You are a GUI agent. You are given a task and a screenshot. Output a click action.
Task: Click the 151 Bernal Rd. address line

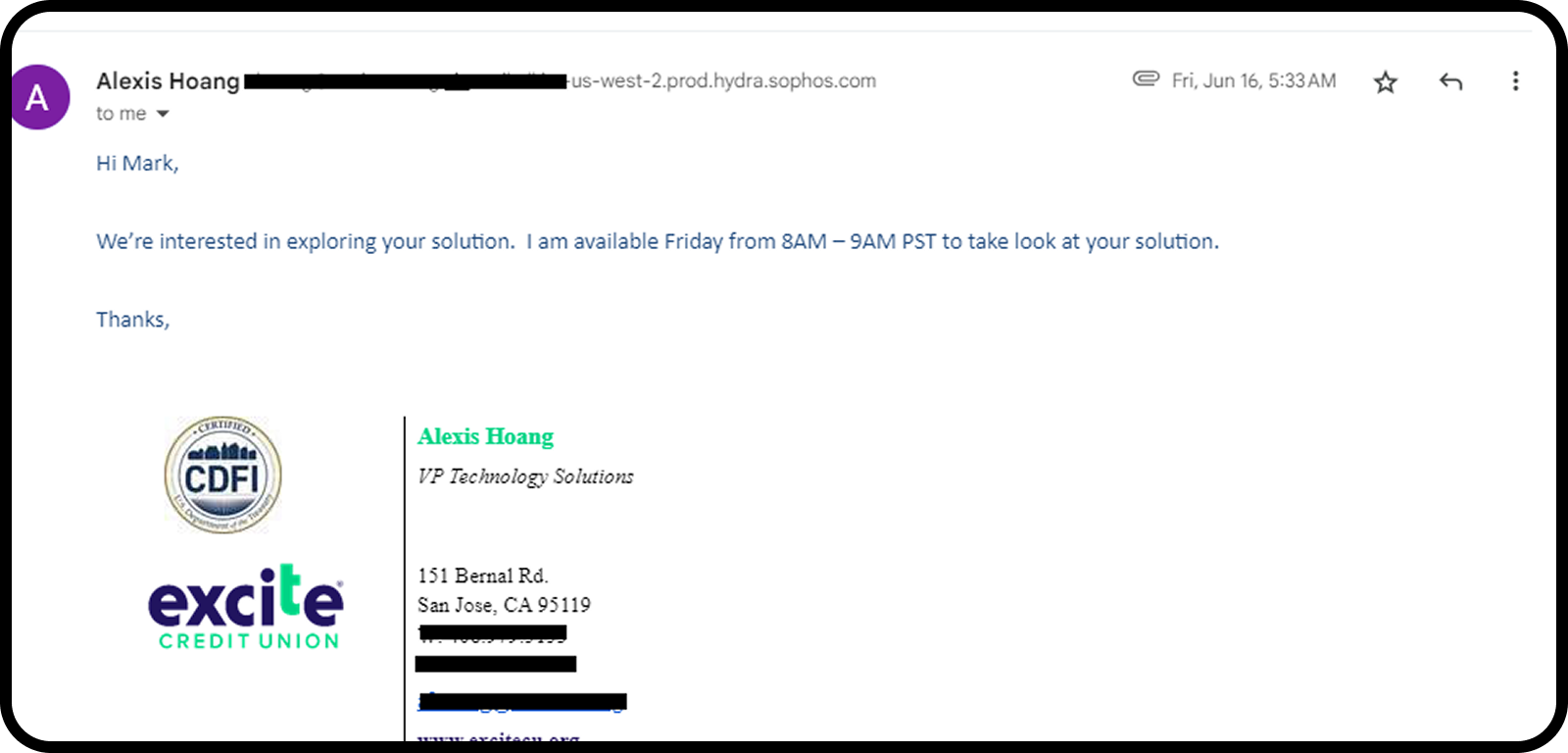(x=482, y=576)
